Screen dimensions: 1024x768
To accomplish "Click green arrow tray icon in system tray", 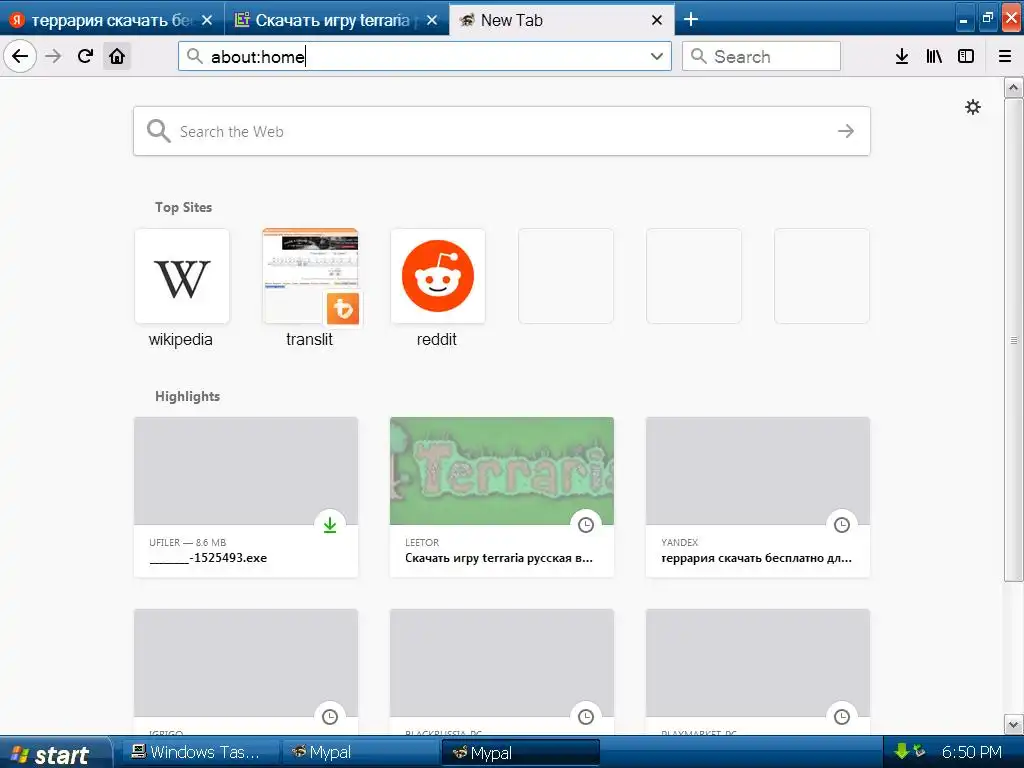I will click(x=901, y=751).
